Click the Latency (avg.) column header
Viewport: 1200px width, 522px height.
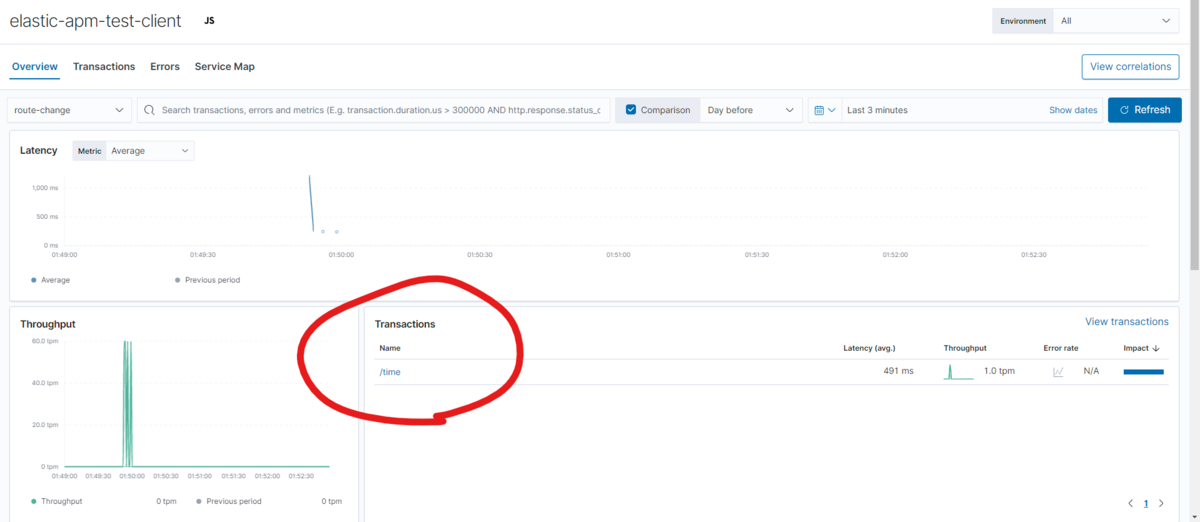tap(869, 348)
